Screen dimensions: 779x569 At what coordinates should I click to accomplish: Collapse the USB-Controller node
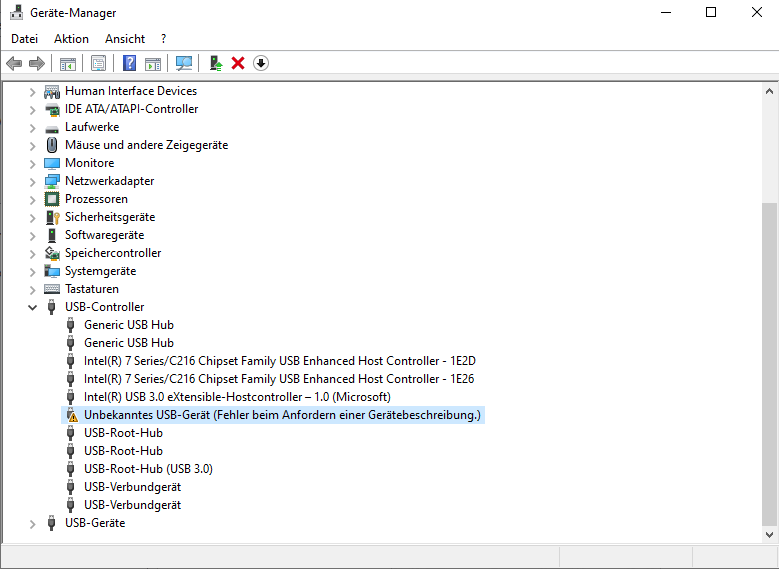[x=32, y=308]
